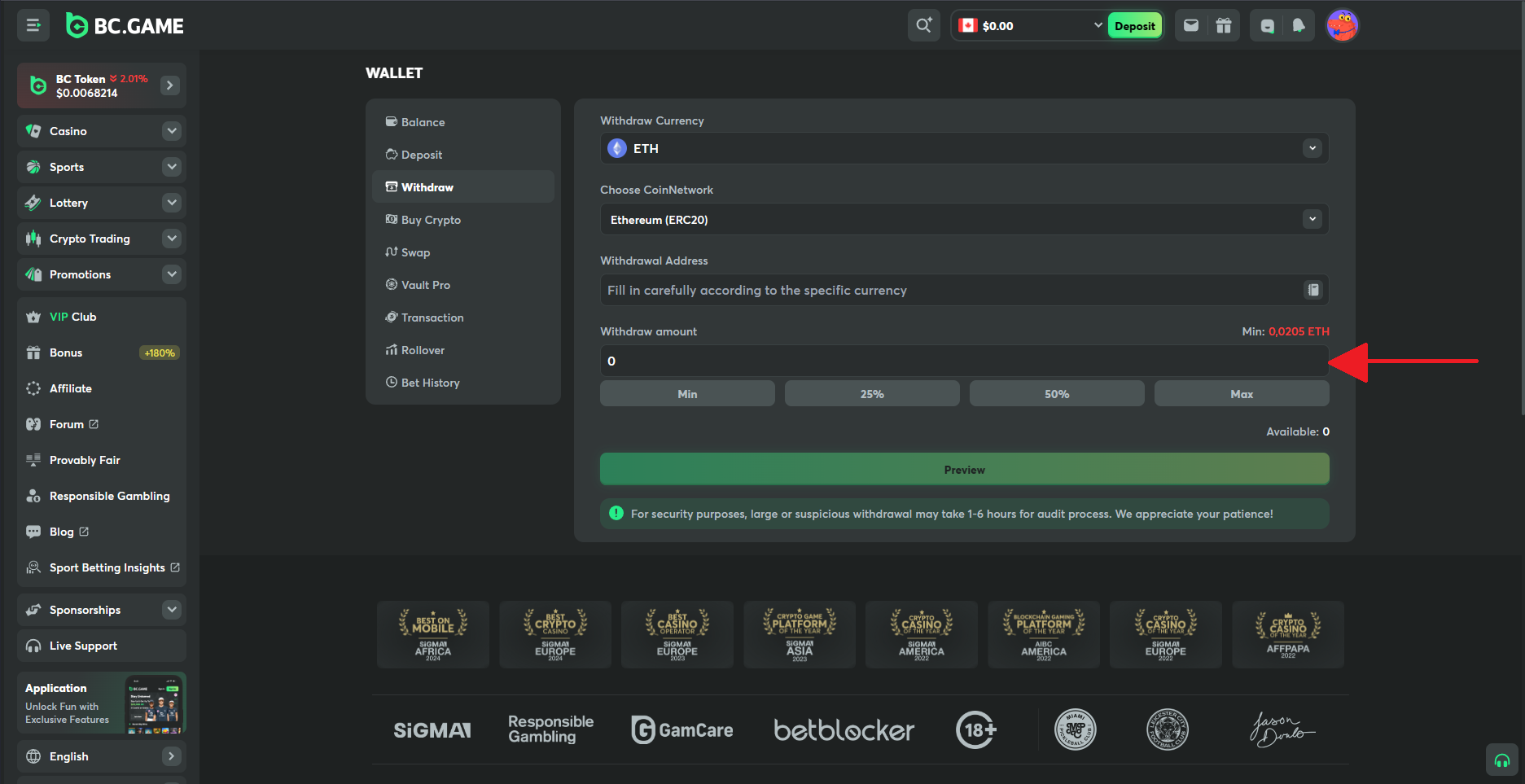Click the 18+ age restriction icon

tap(976, 730)
